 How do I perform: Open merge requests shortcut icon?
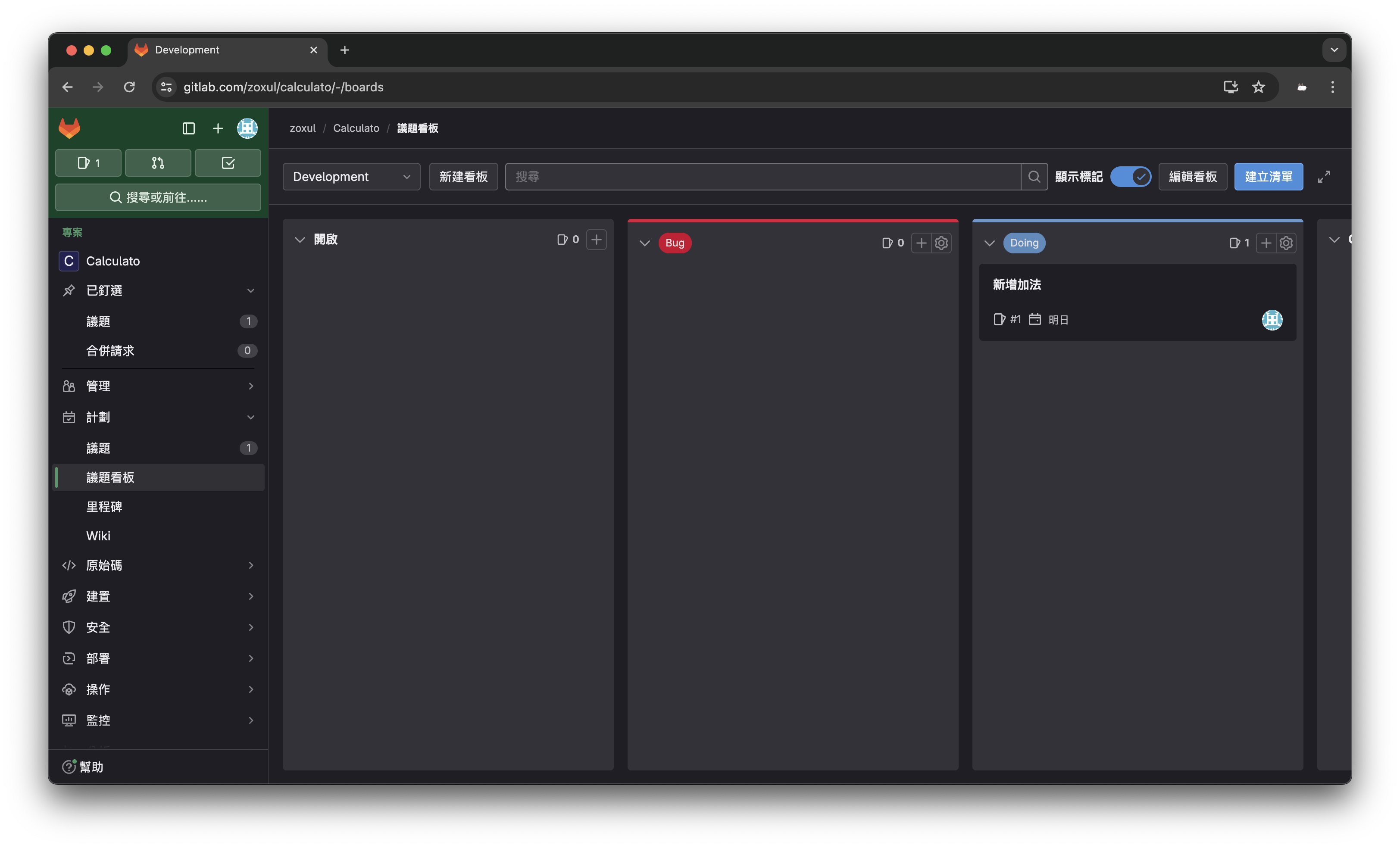click(158, 163)
